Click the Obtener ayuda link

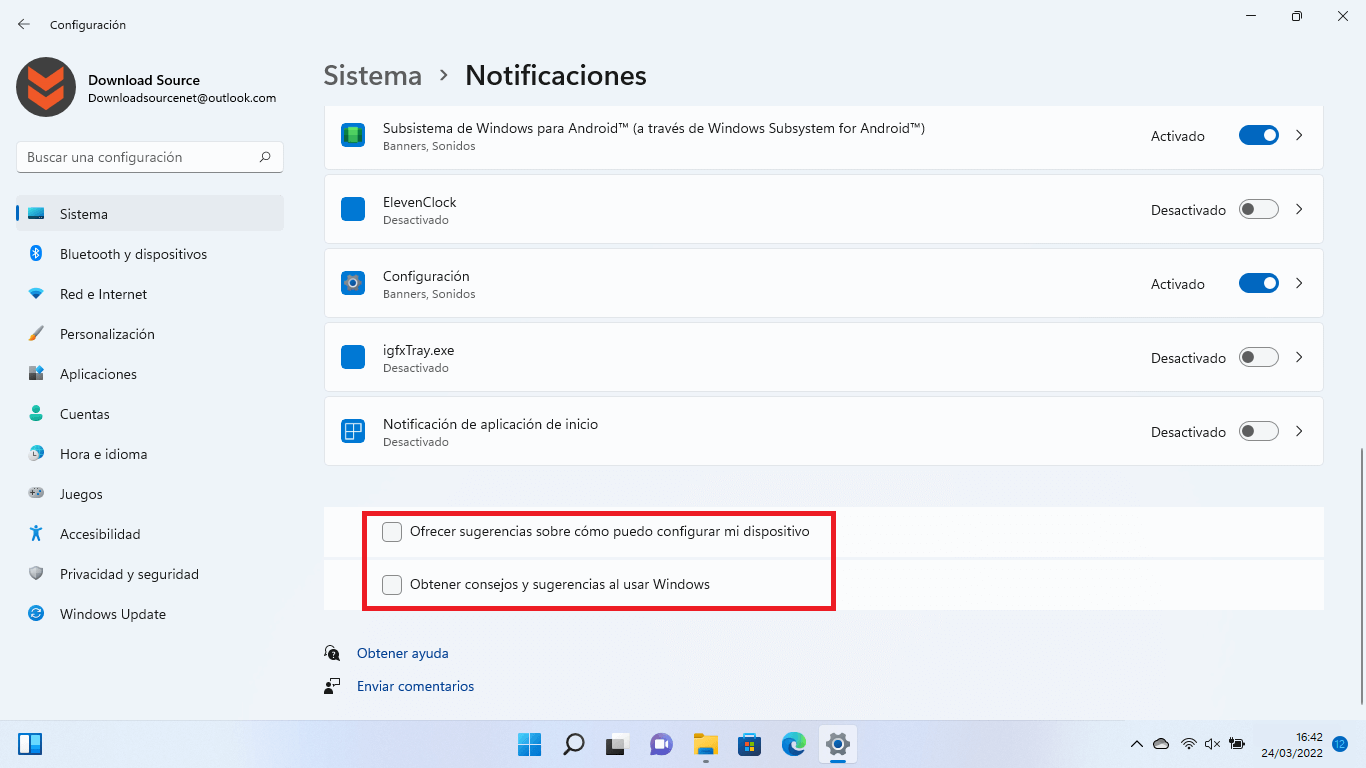click(402, 653)
